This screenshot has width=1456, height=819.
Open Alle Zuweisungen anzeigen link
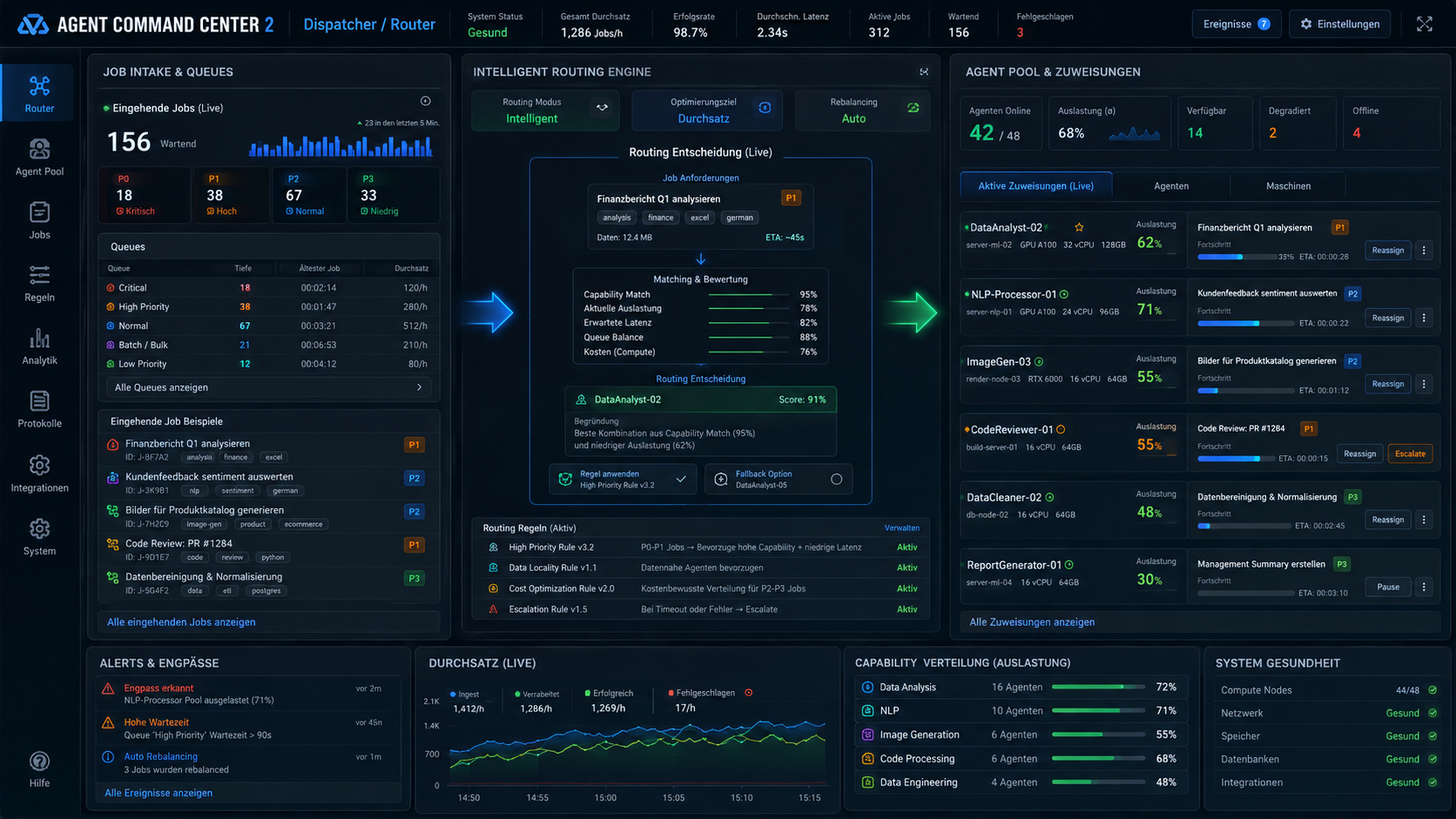pos(1032,622)
